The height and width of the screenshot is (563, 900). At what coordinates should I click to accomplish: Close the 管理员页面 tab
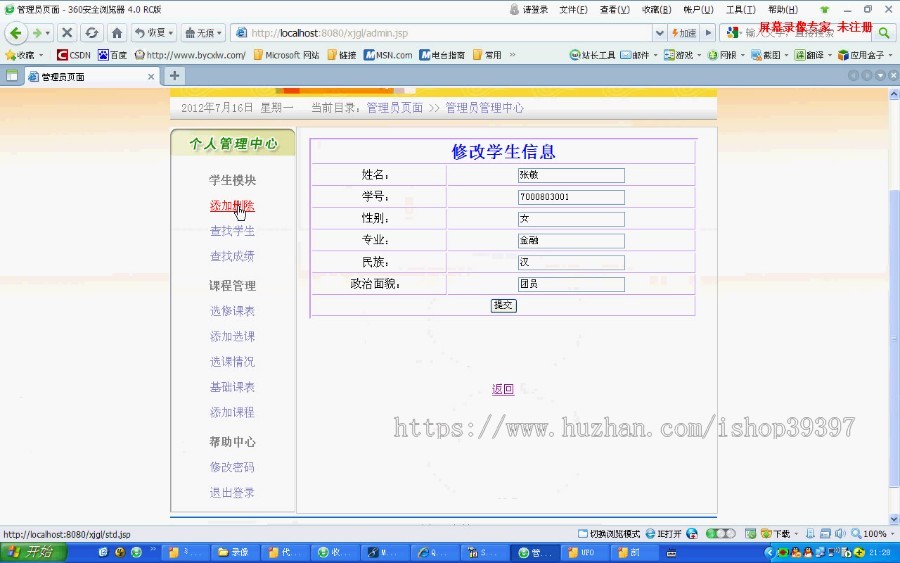click(x=151, y=76)
